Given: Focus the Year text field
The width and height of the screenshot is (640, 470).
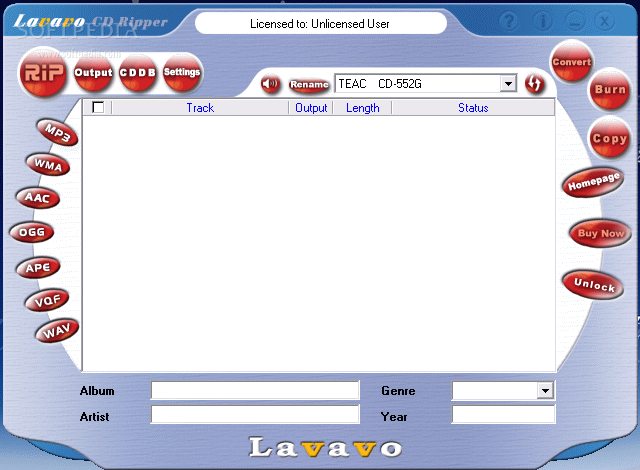Looking at the screenshot, I should [503, 415].
